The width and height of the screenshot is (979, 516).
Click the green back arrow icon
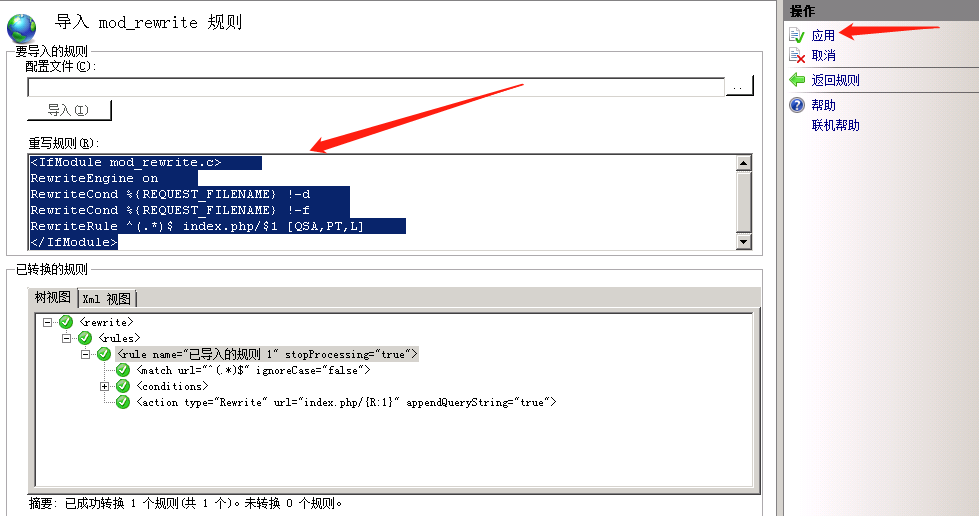point(797,79)
